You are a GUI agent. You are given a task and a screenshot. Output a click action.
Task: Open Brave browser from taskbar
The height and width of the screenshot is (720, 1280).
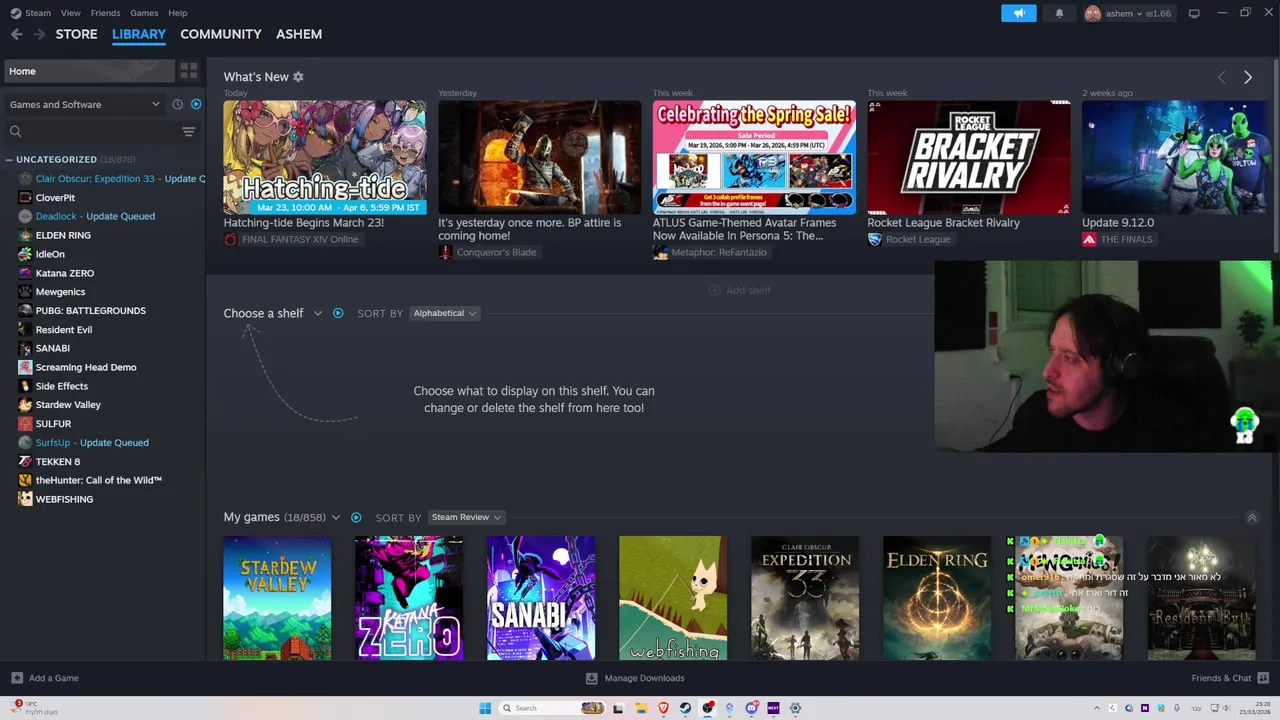tap(663, 708)
